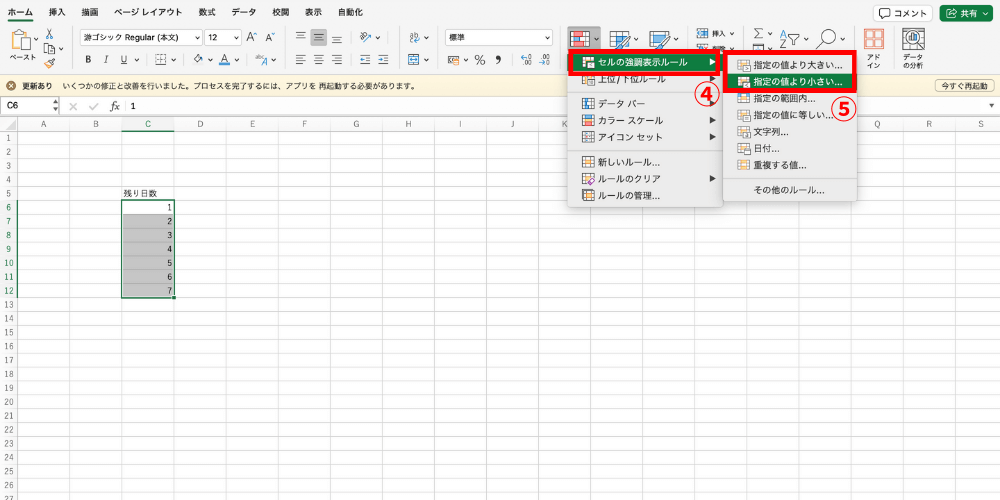The height and width of the screenshot is (500, 1000).
Task: Expand the formula bar arrow
Action: click(992, 106)
